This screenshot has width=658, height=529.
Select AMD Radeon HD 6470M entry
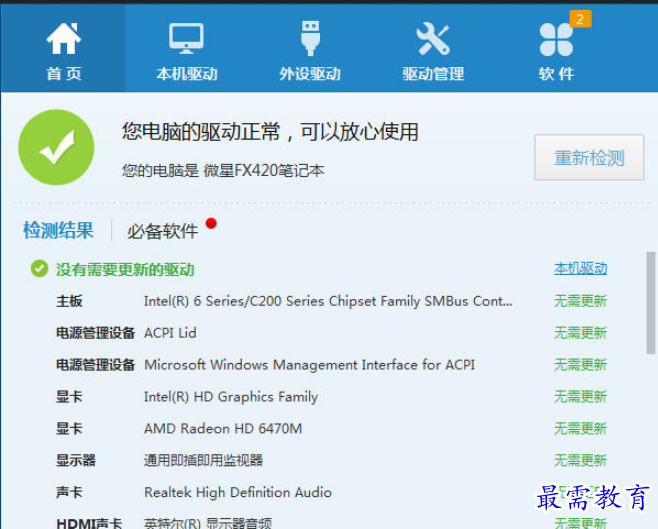[223, 428]
